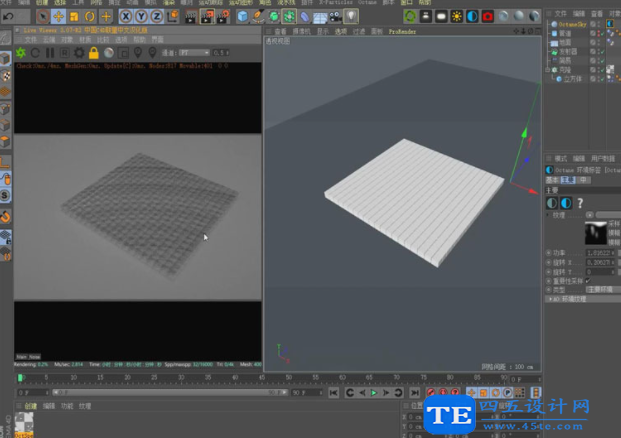
Task: Click the HDRI texture preview thumbnail
Action: point(596,233)
